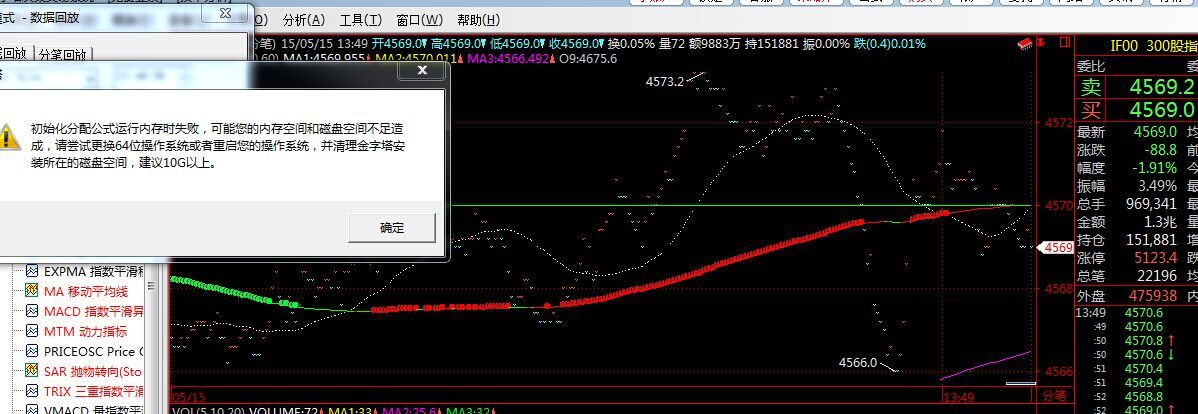Open the 帮助(H) menu
This screenshot has width=1198, height=414.
(479, 20)
